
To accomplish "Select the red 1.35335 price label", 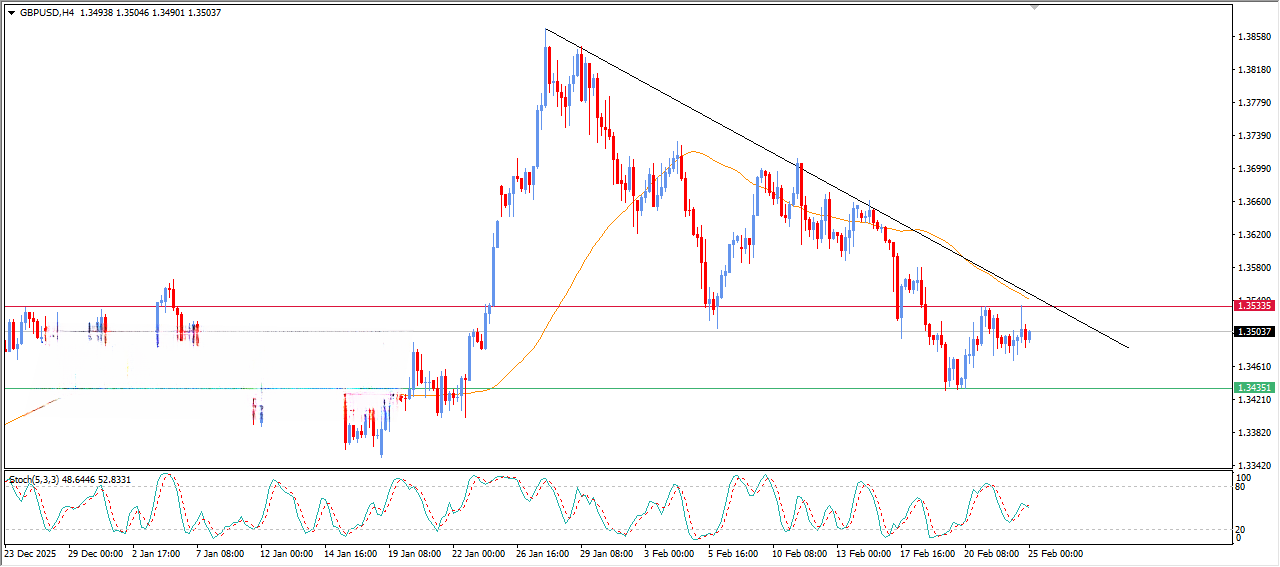I will click(1254, 307).
